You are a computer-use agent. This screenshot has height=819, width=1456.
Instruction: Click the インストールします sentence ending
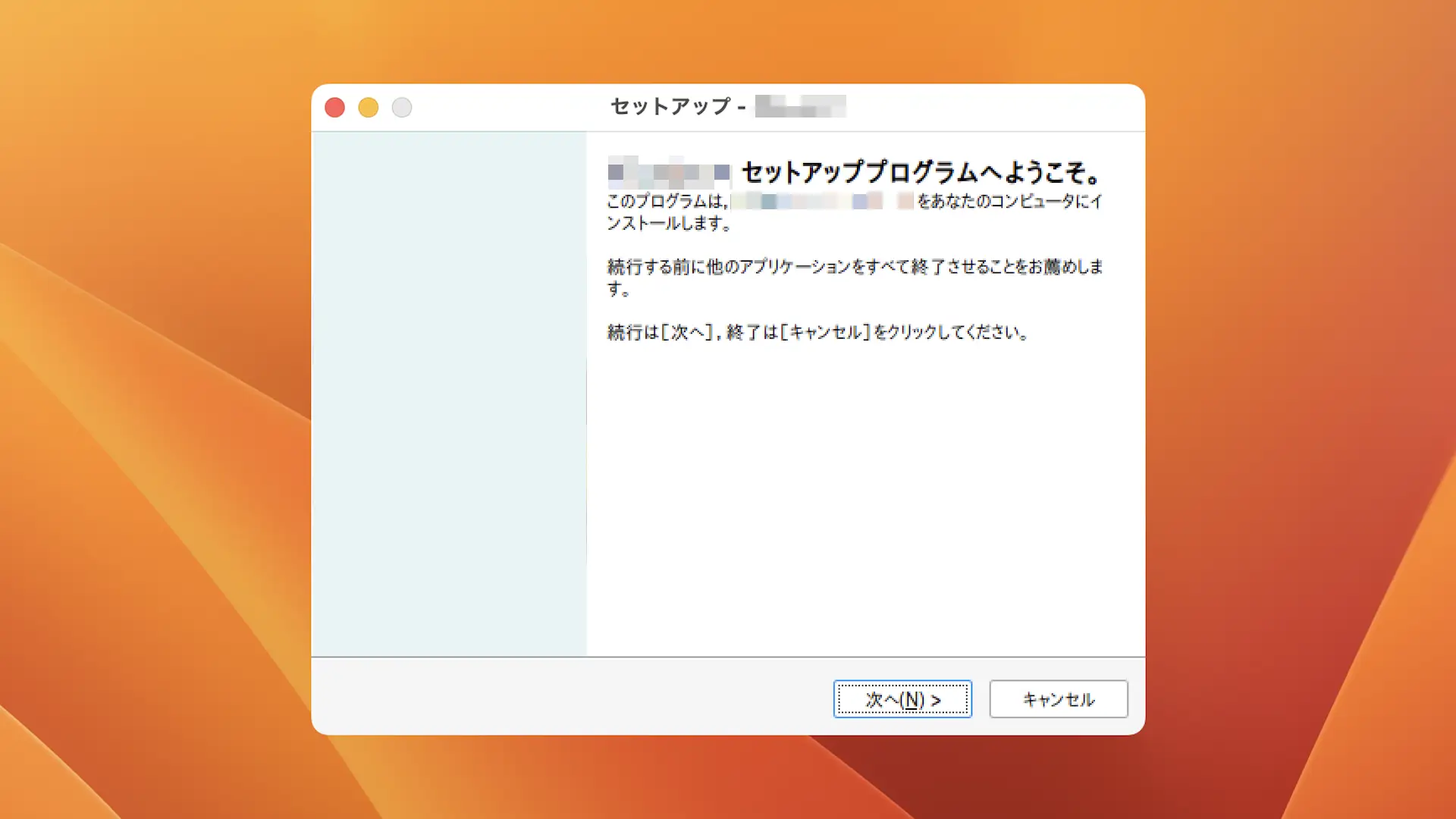pyautogui.click(x=667, y=224)
